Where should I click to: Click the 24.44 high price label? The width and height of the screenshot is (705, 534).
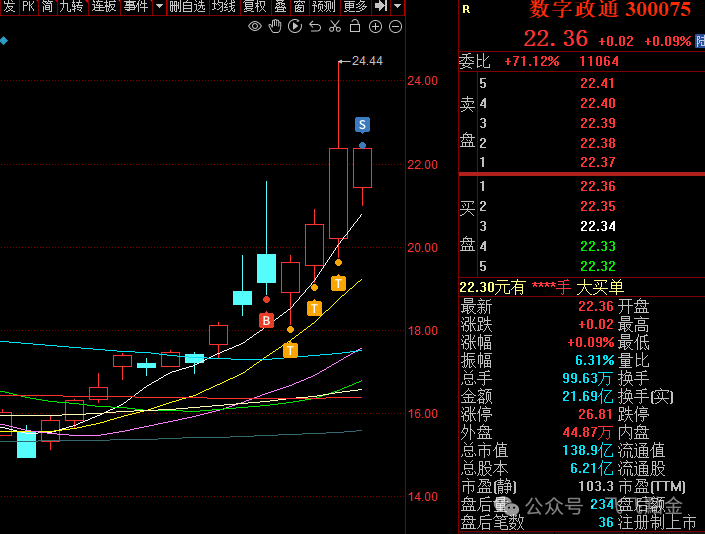tap(367, 61)
